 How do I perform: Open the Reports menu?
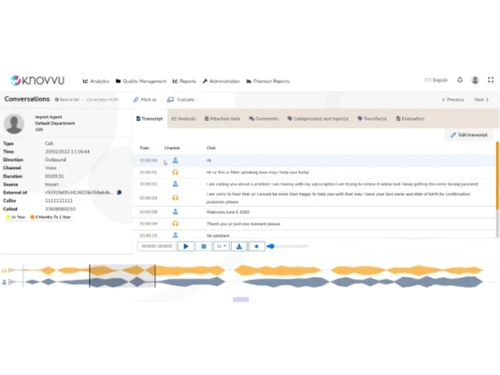point(184,81)
